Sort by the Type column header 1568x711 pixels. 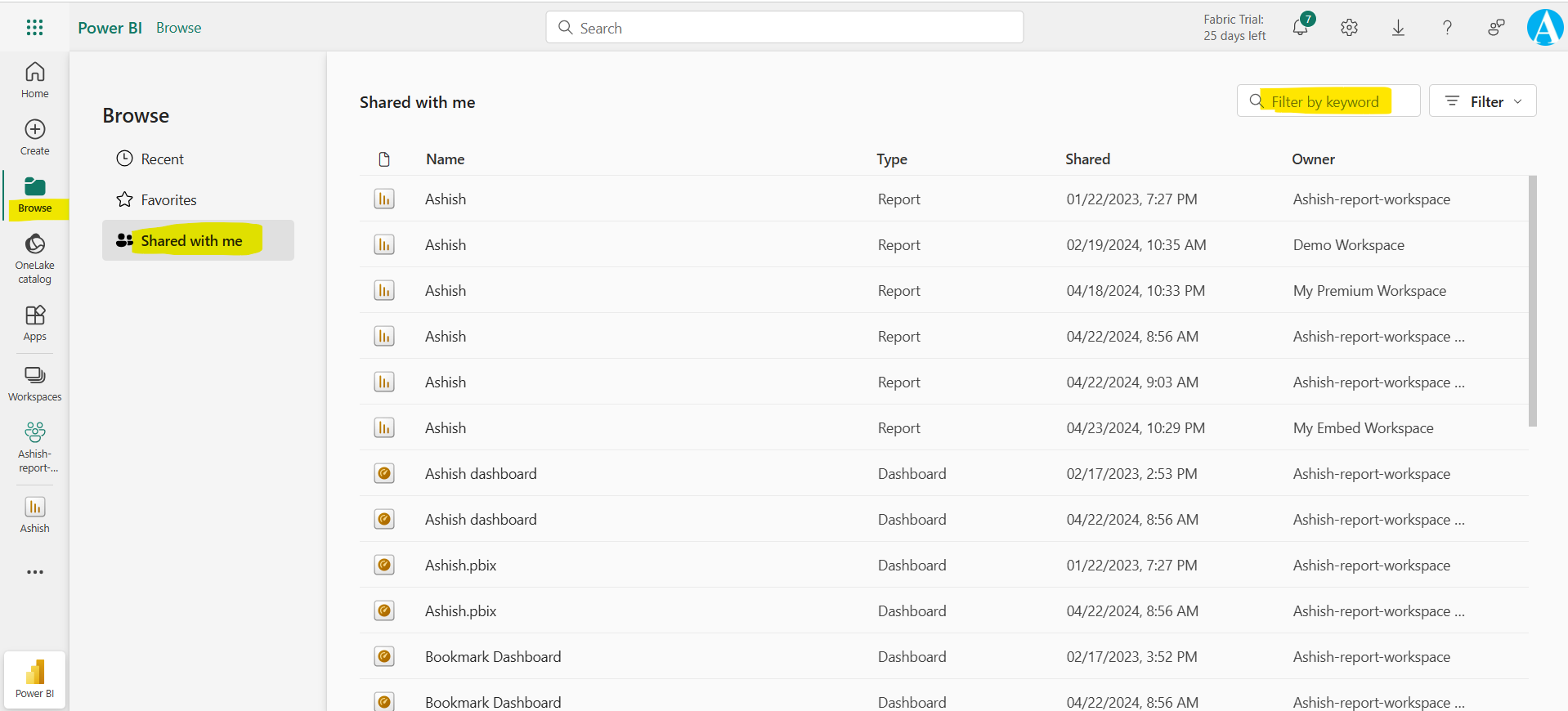pos(892,159)
